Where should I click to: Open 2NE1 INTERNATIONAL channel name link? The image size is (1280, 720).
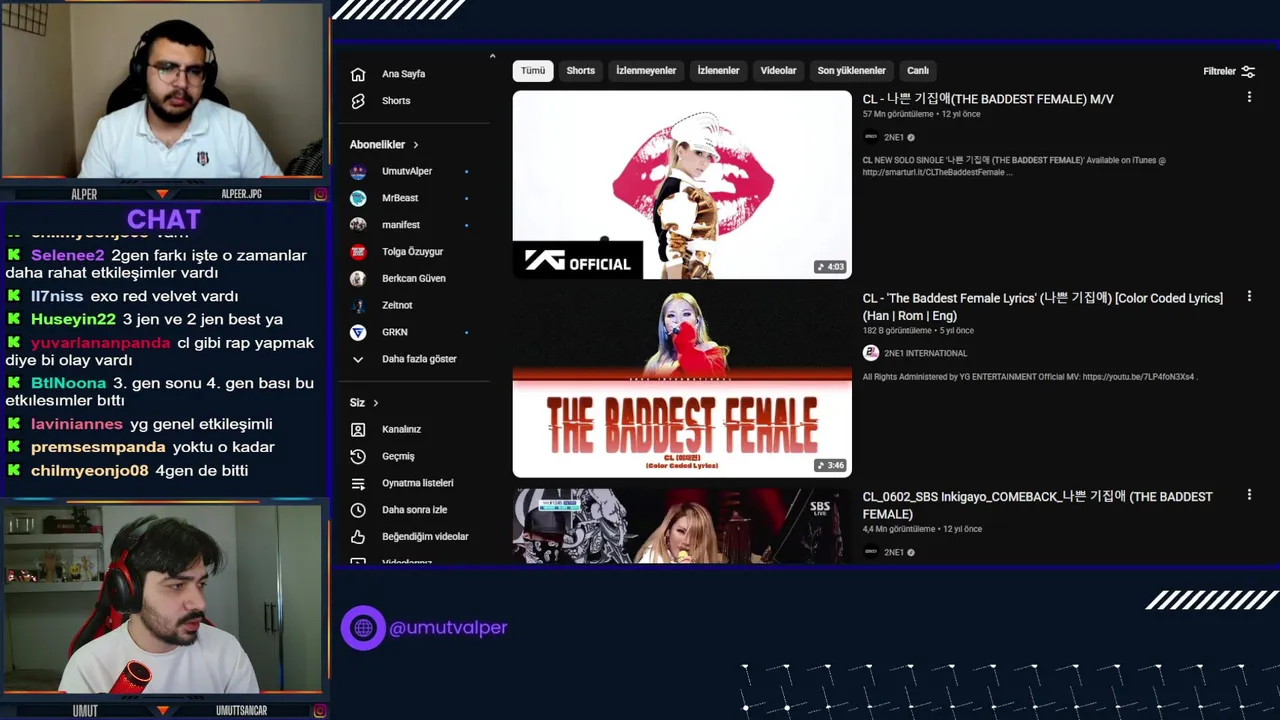[x=925, y=353]
